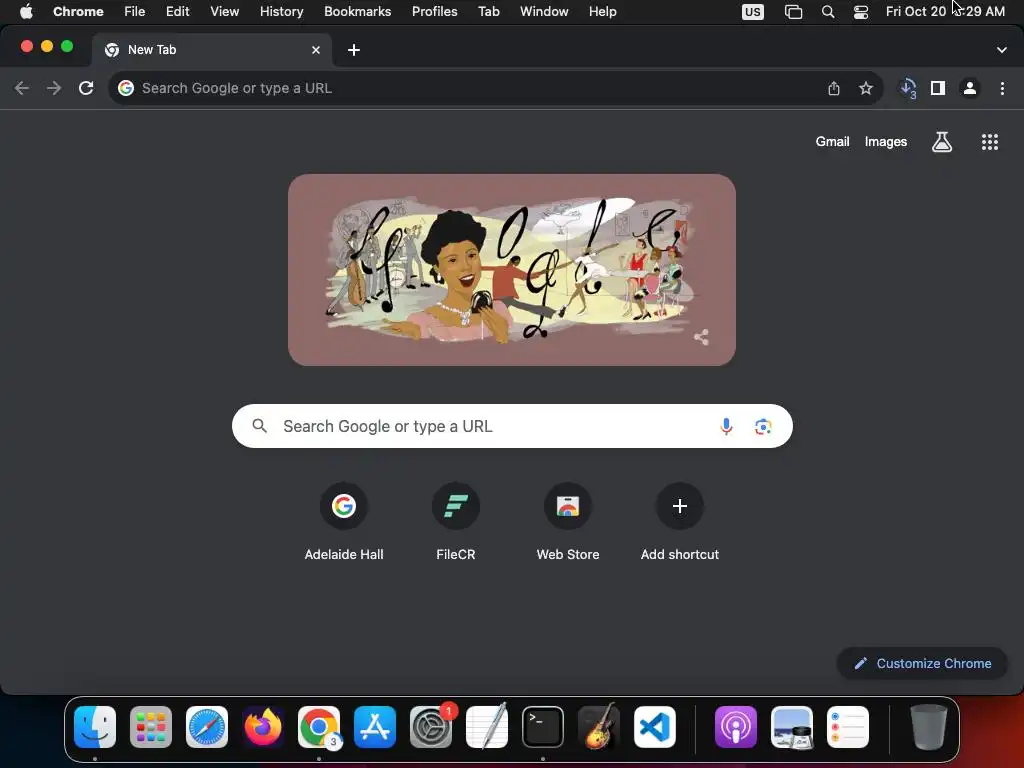1024x768 pixels.
Task: Close the New Tab tab
Action: [316, 50]
